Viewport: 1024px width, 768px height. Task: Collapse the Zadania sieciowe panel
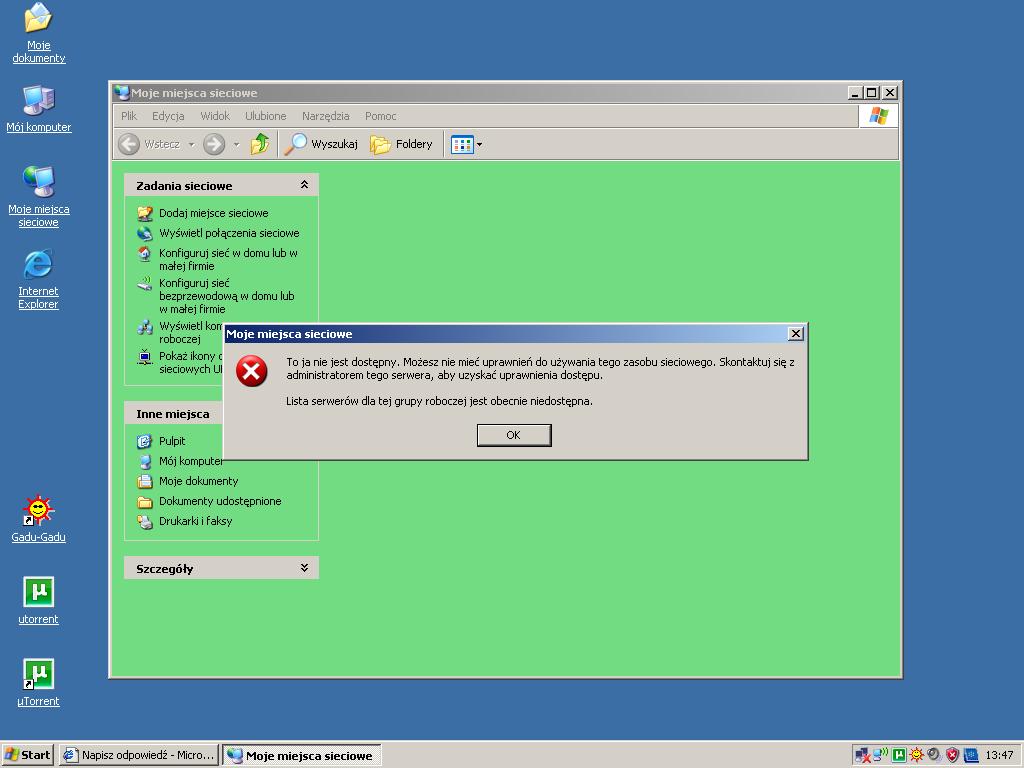point(304,185)
